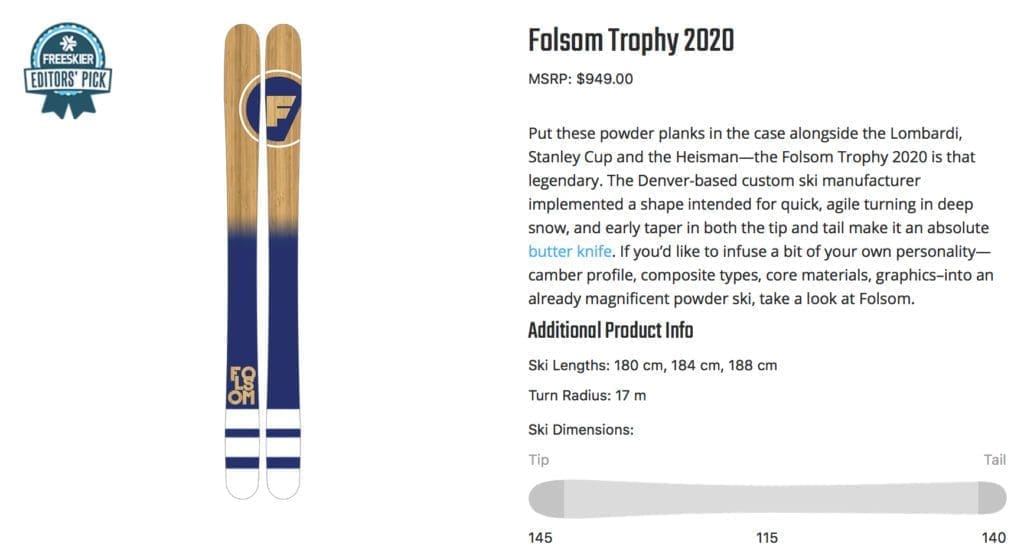Click the 115 waist width value
The height and width of the screenshot is (551, 1024).
(x=766, y=538)
